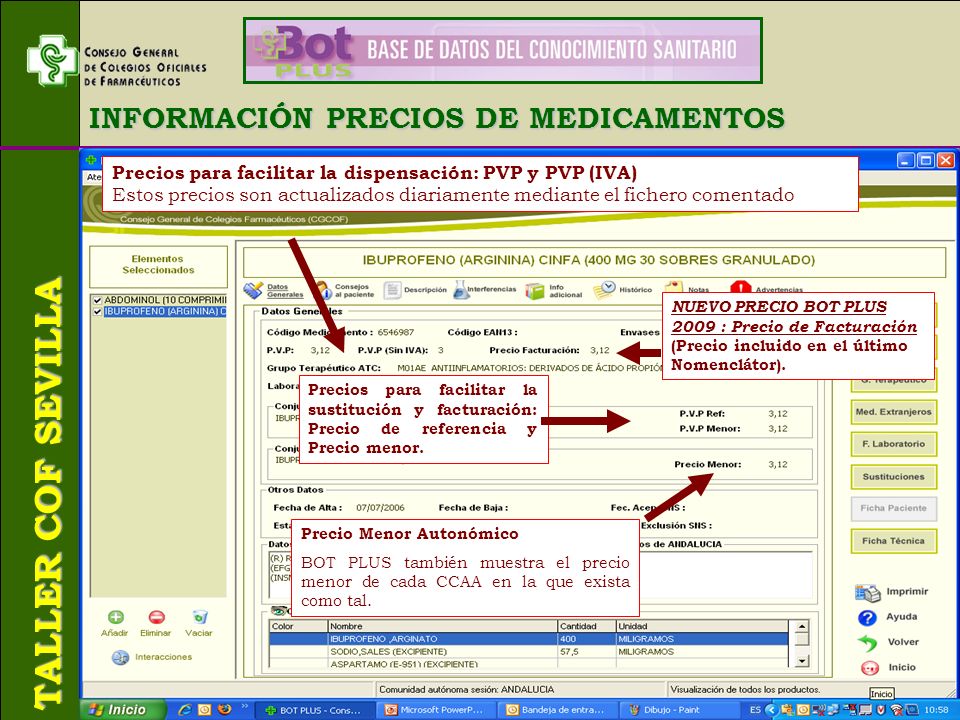Click the Med. Extranjeros button
The height and width of the screenshot is (720, 960).
coord(893,412)
